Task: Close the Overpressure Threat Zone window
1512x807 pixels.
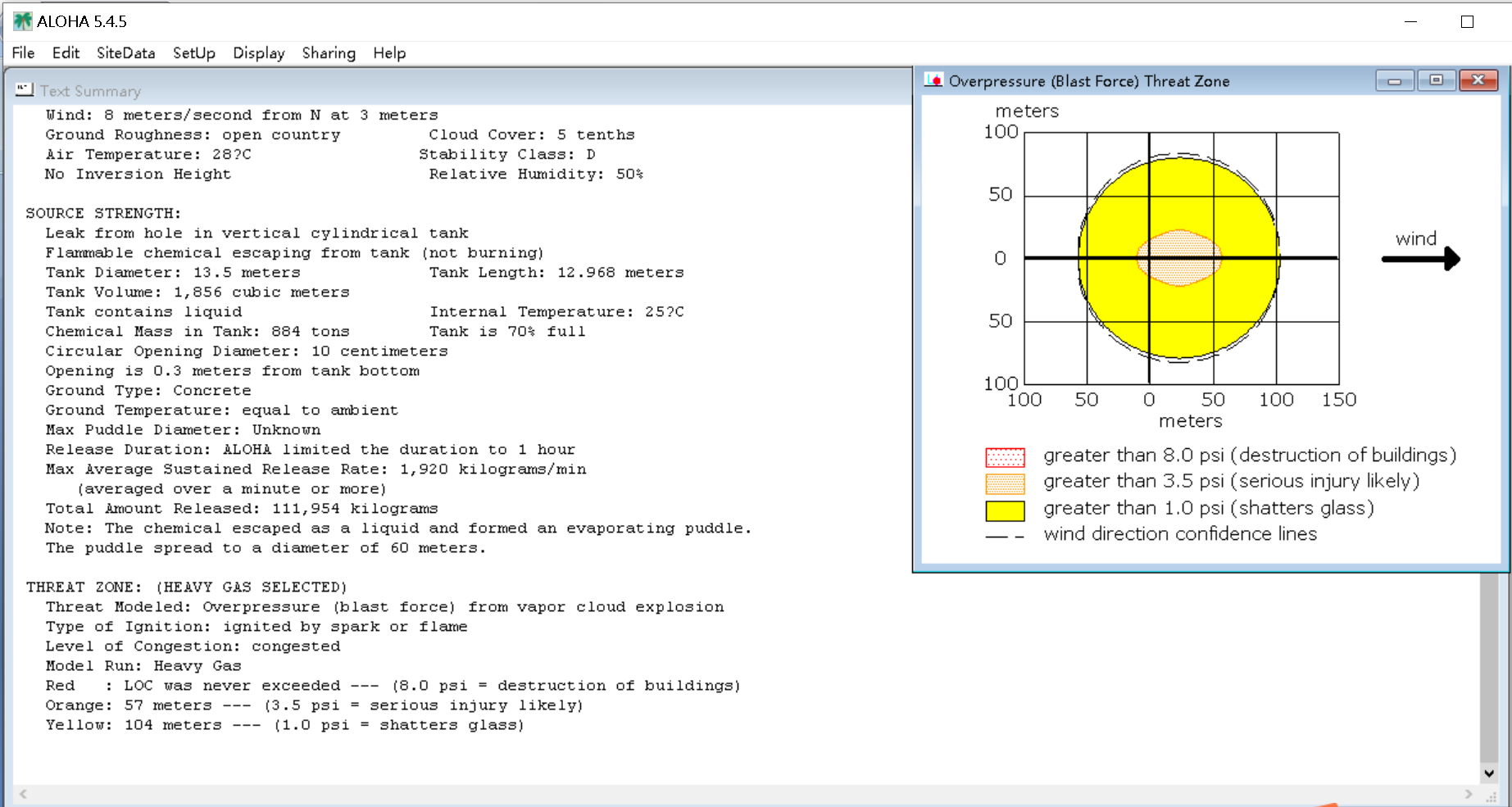Action: [x=1478, y=80]
